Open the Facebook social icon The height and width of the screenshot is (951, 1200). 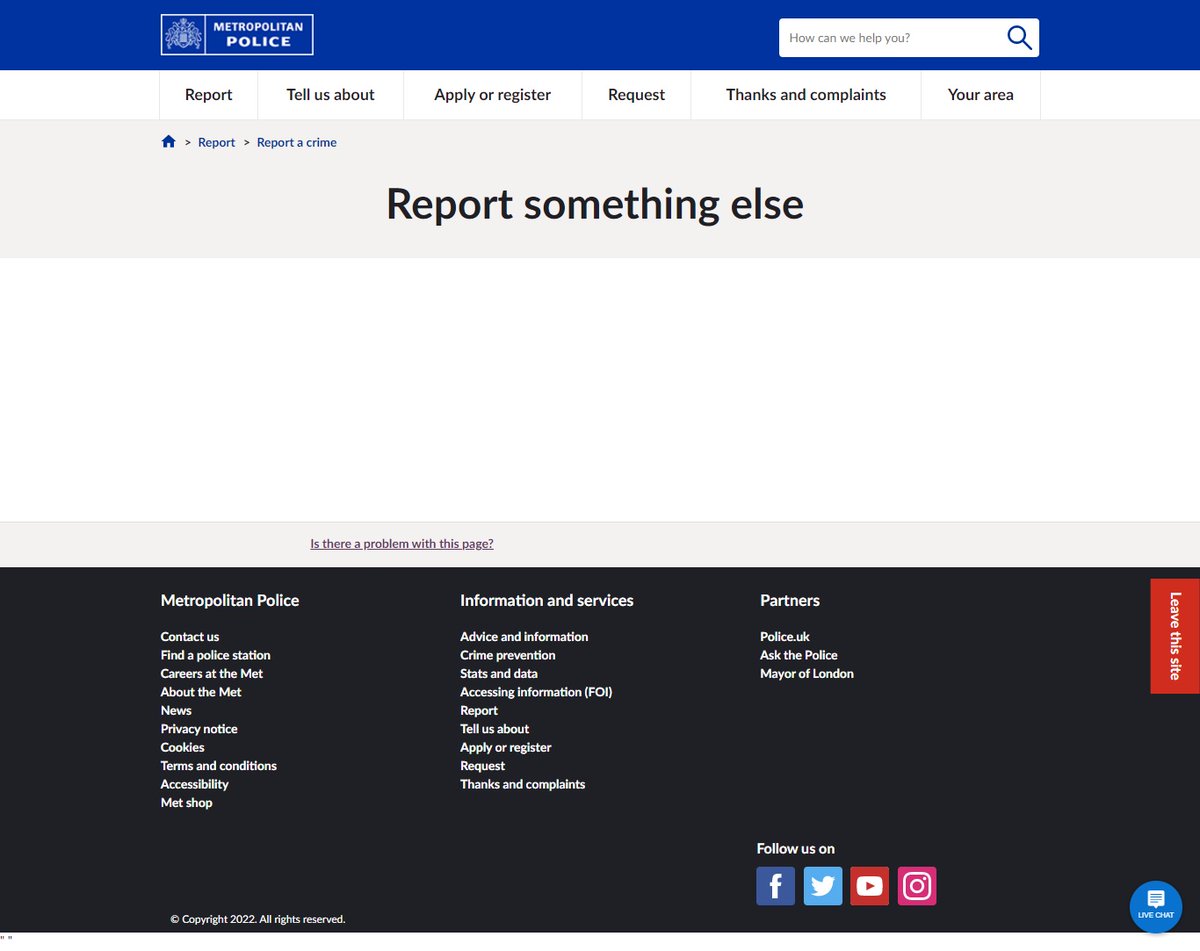[776, 886]
